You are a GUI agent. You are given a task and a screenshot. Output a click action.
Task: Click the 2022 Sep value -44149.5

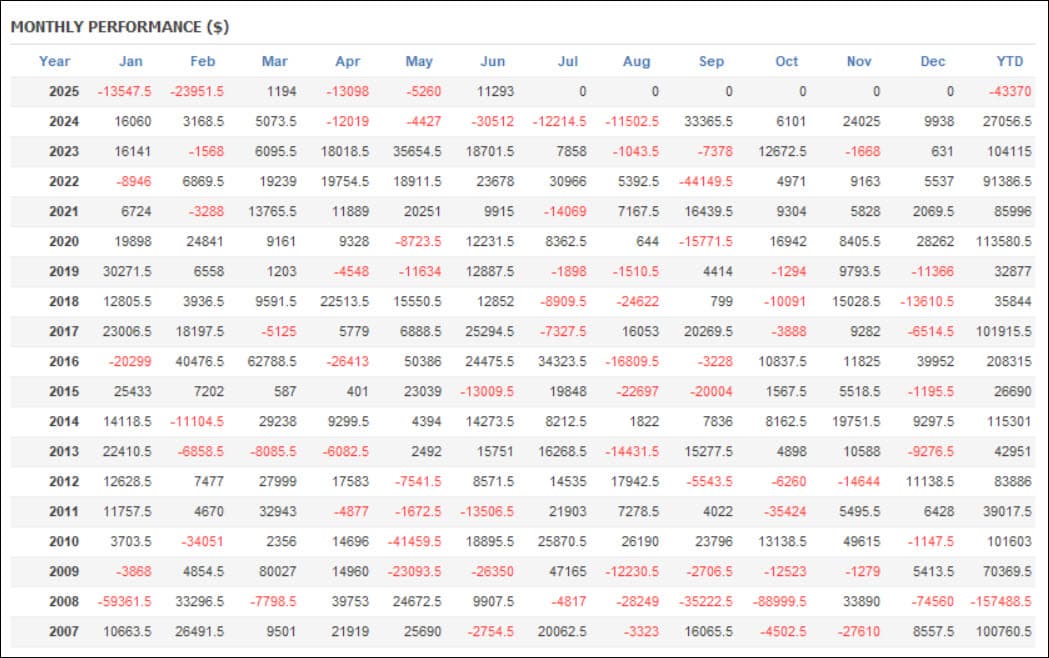click(x=706, y=182)
